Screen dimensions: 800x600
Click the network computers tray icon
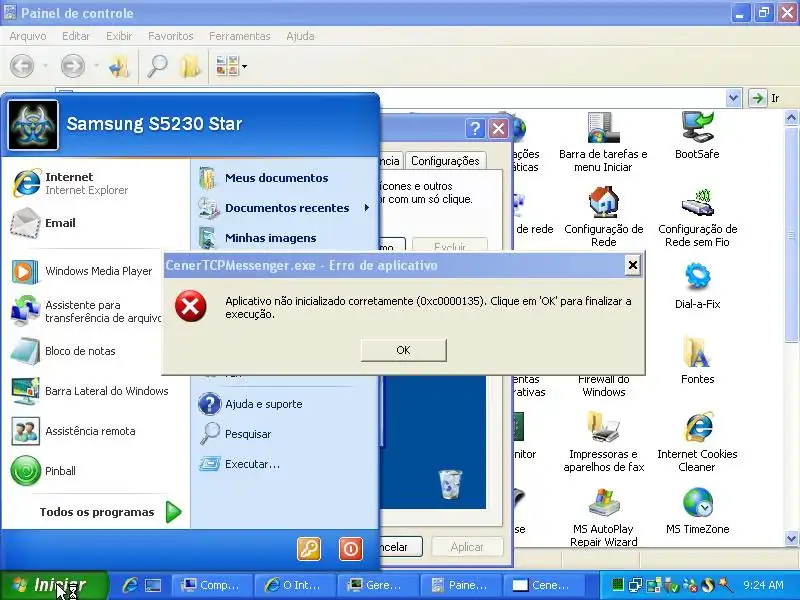click(x=635, y=585)
